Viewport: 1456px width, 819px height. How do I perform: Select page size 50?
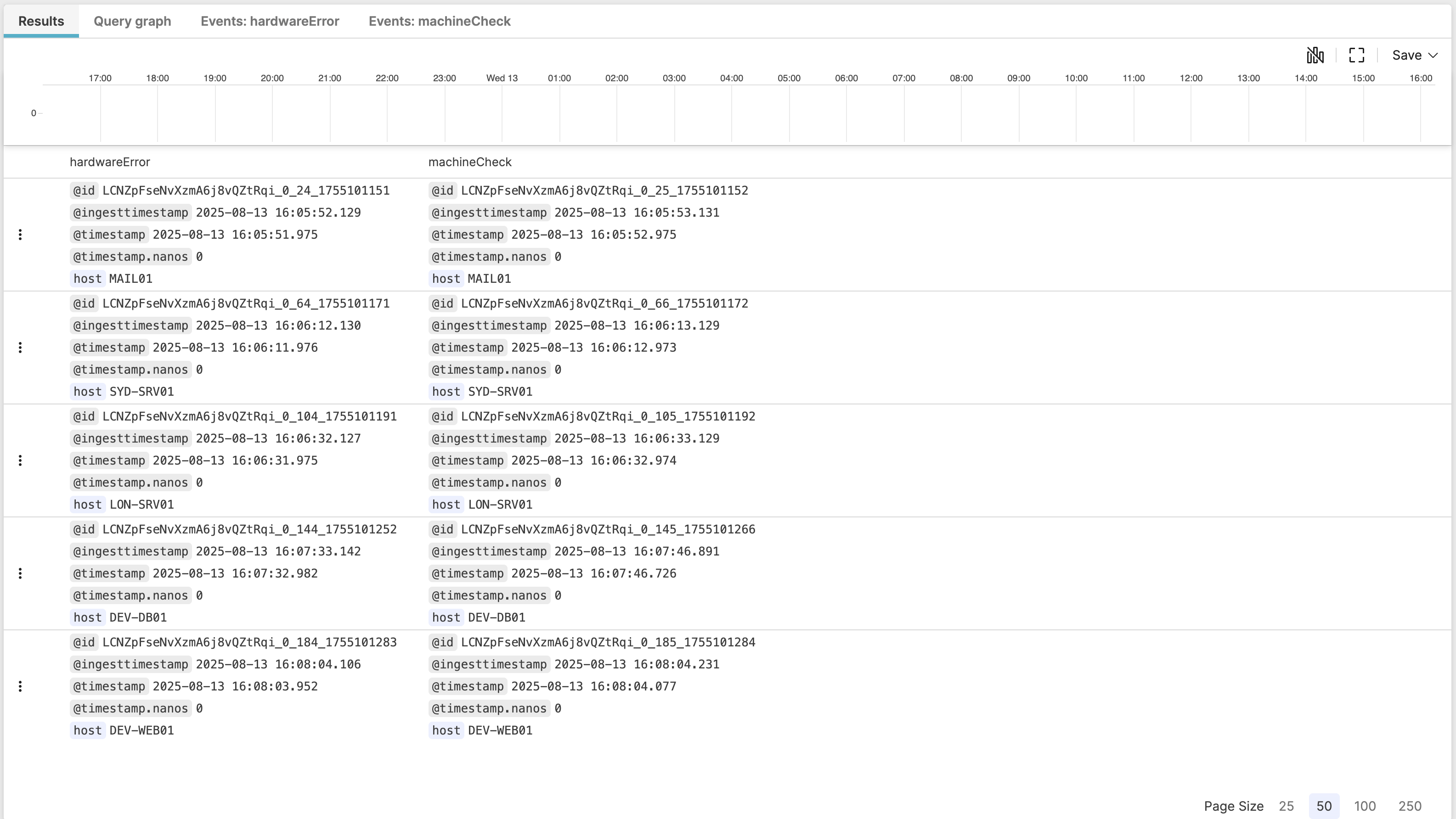1324,806
